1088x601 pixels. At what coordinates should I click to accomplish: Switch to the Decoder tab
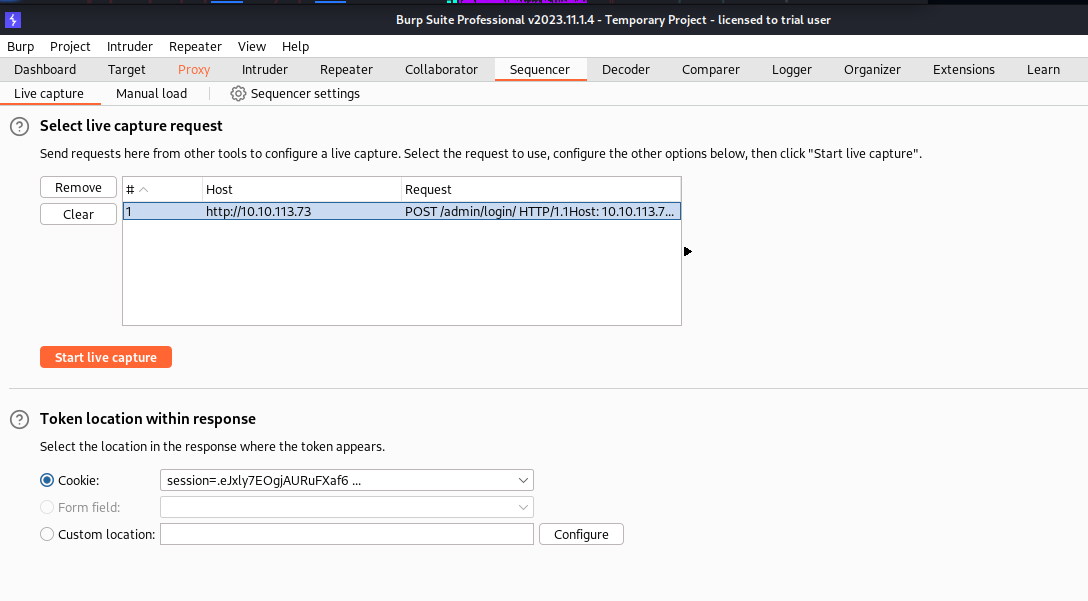626,69
